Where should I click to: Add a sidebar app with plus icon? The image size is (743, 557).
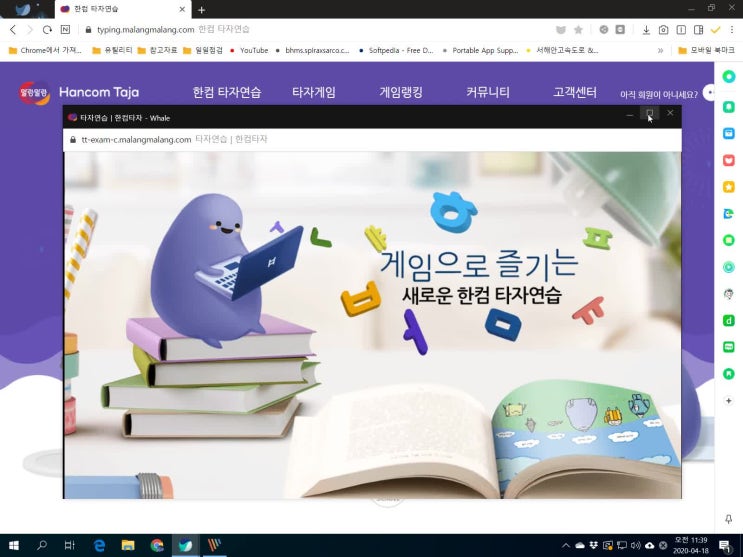729,401
